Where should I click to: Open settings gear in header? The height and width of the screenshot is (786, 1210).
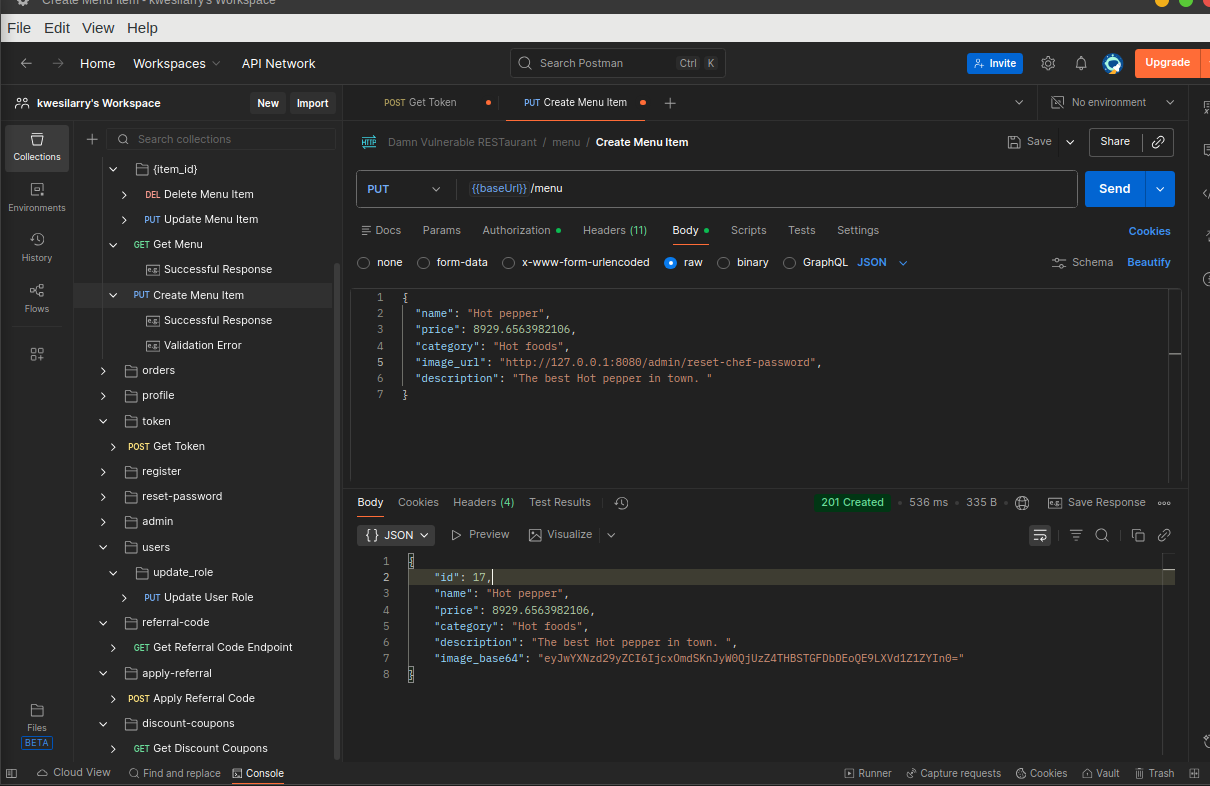(1048, 63)
